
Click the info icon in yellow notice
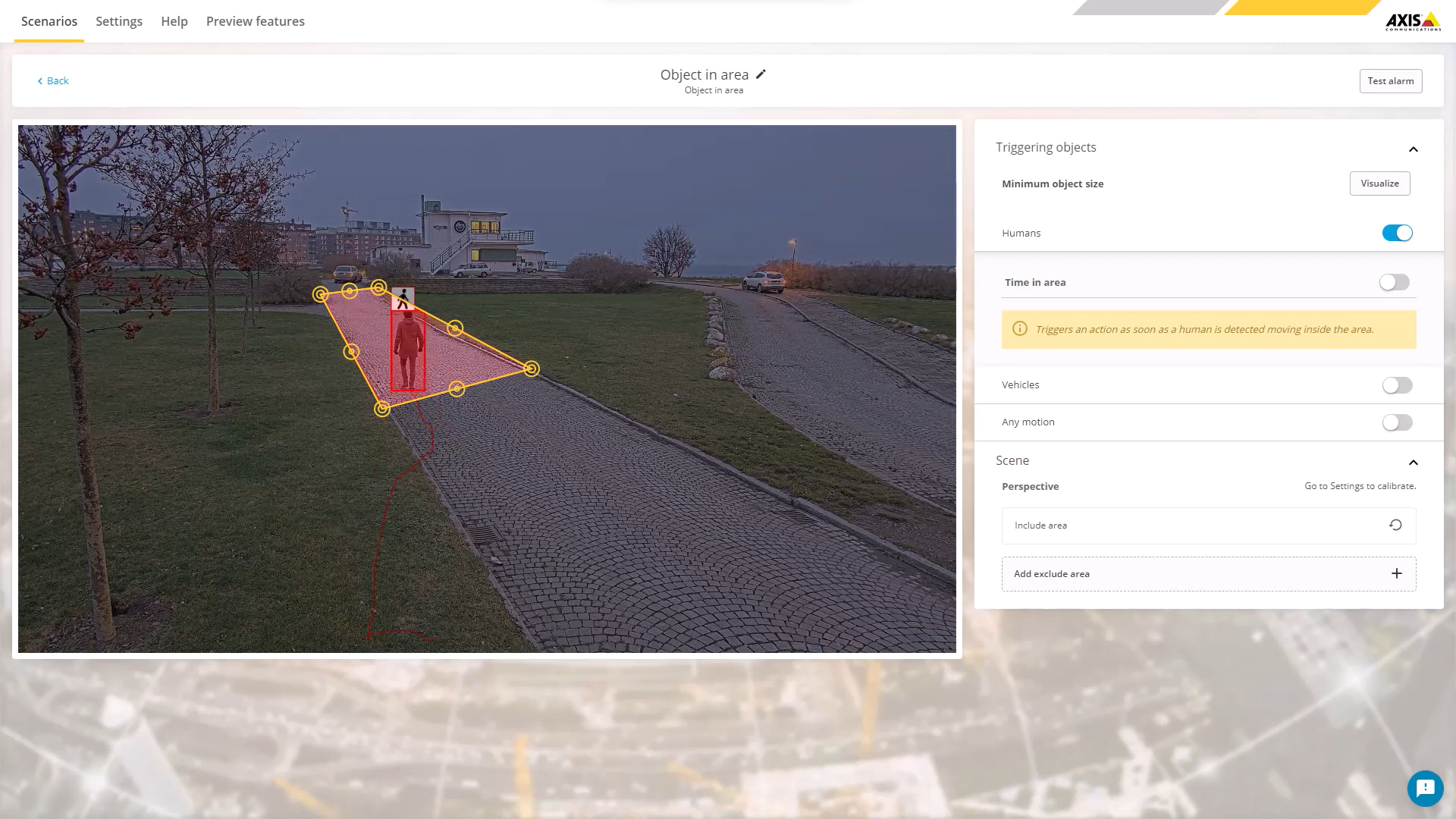point(1020,329)
